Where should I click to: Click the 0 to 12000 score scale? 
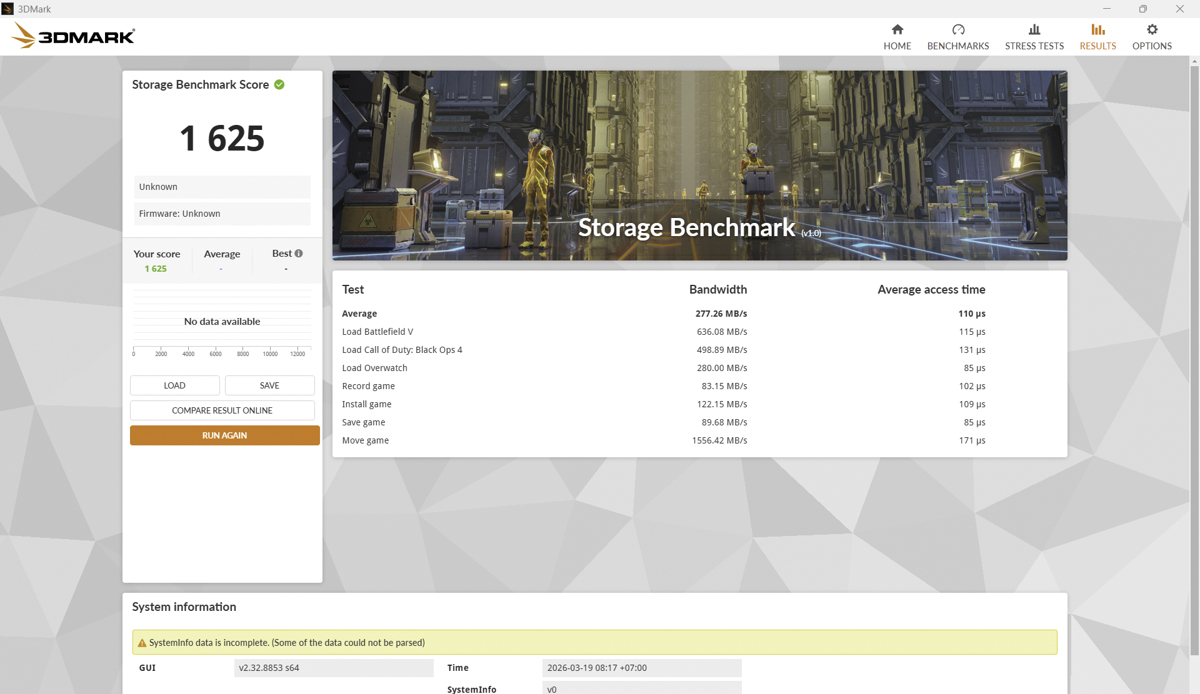click(221, 352)
